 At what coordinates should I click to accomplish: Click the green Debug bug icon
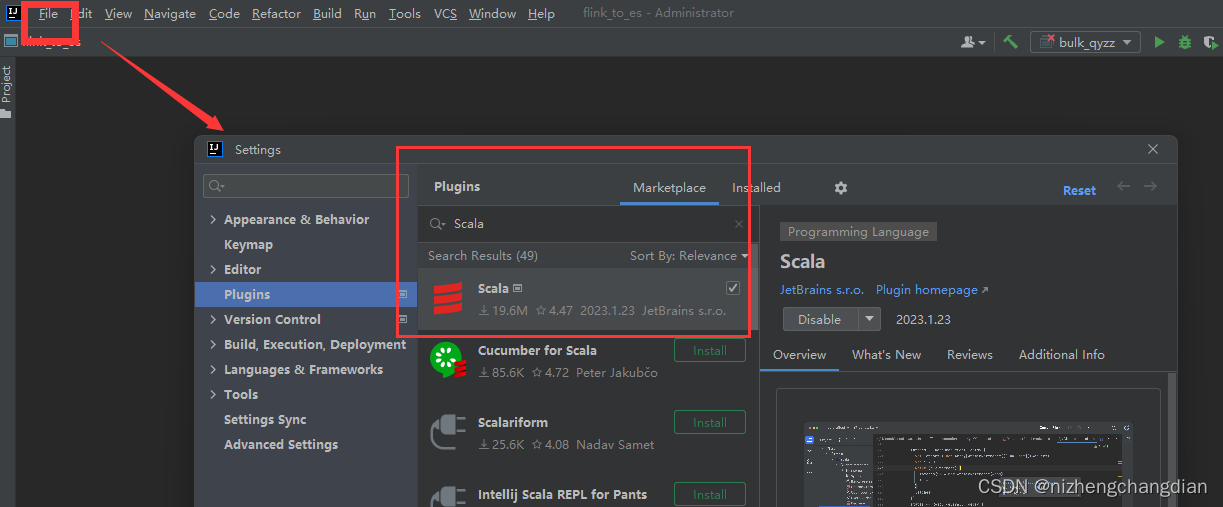click(1185, 42)
